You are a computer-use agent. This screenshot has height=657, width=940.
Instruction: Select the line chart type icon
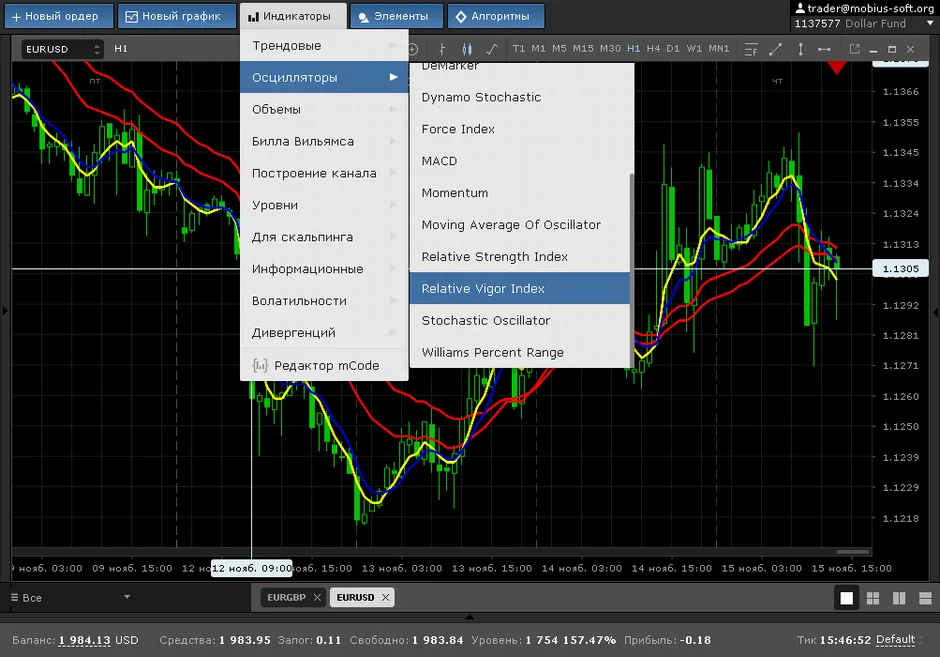(492, 49)
